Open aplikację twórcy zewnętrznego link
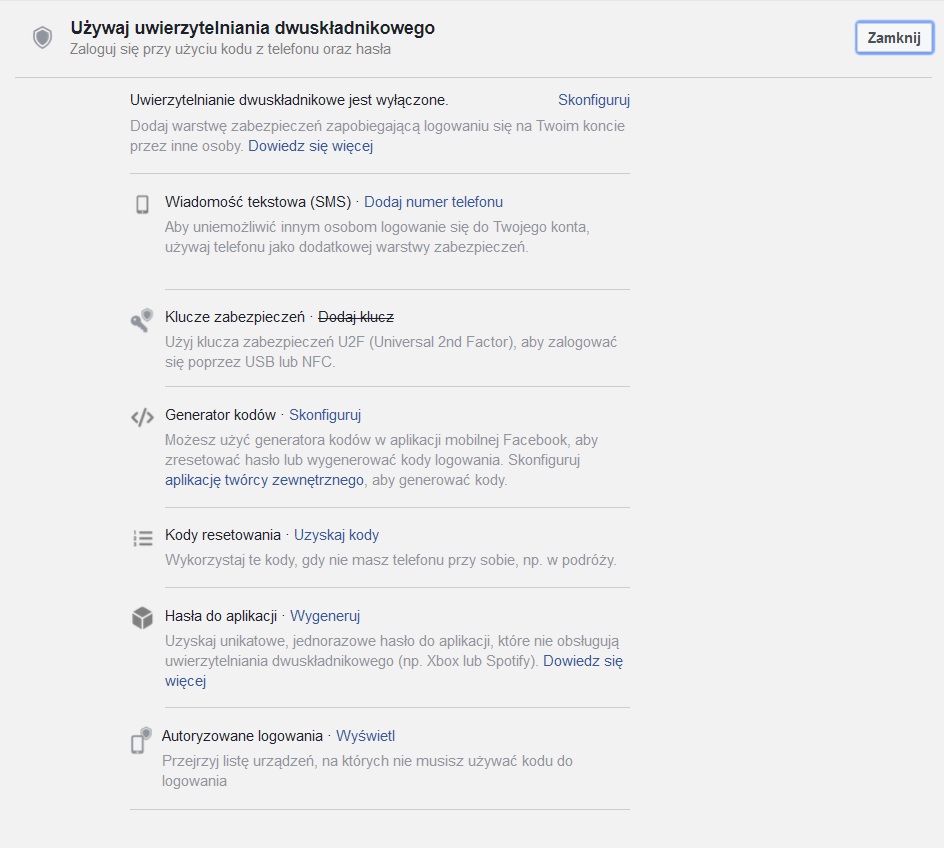The image size is (944, 848). coord(264,480)
